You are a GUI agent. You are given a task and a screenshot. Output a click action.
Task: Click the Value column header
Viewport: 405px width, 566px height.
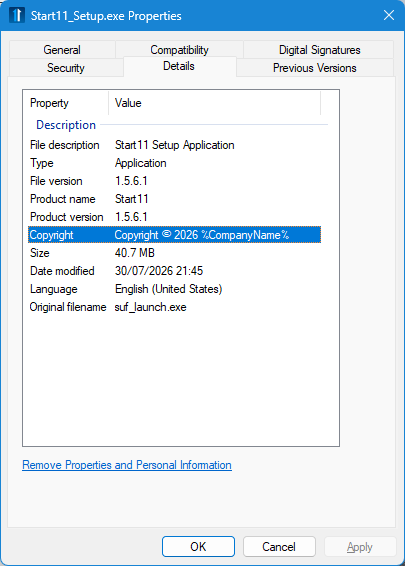(214, 103)
